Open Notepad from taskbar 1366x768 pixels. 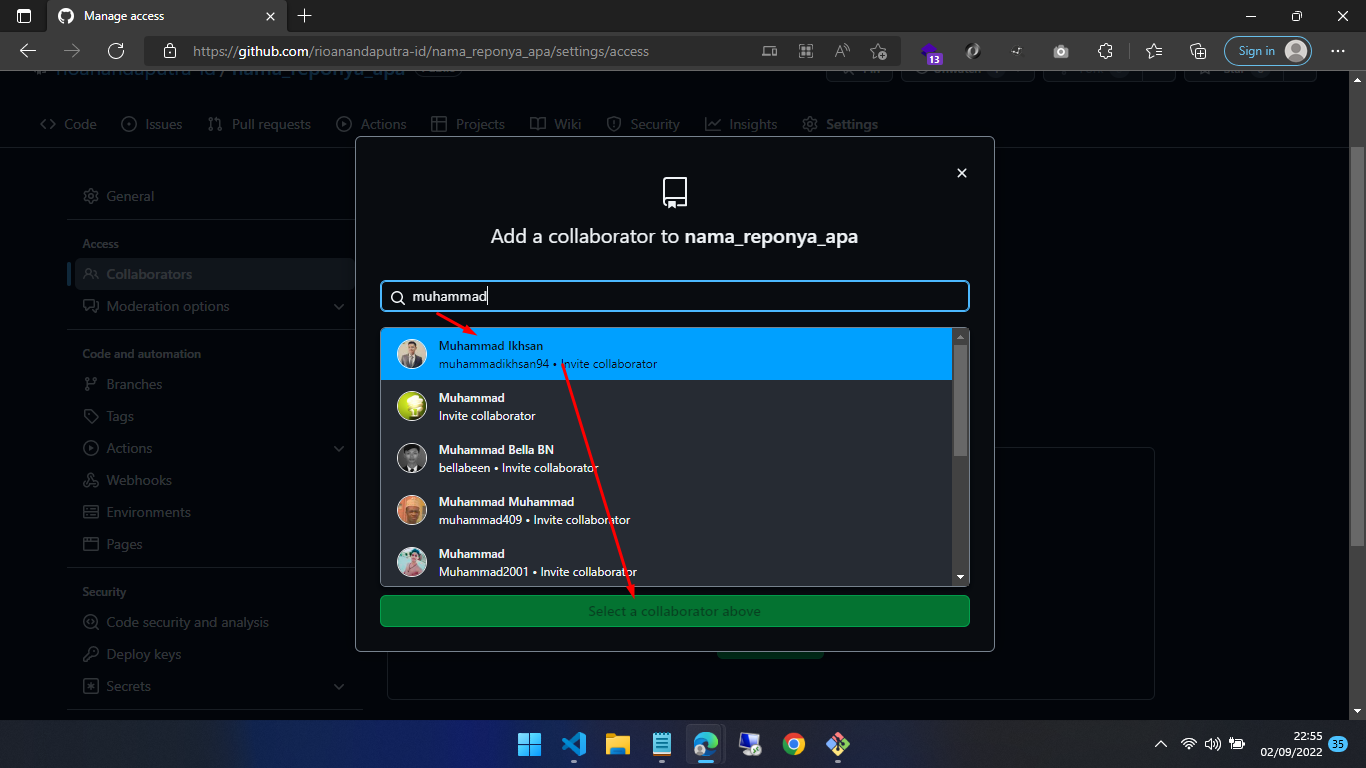[x=661, y=744]
